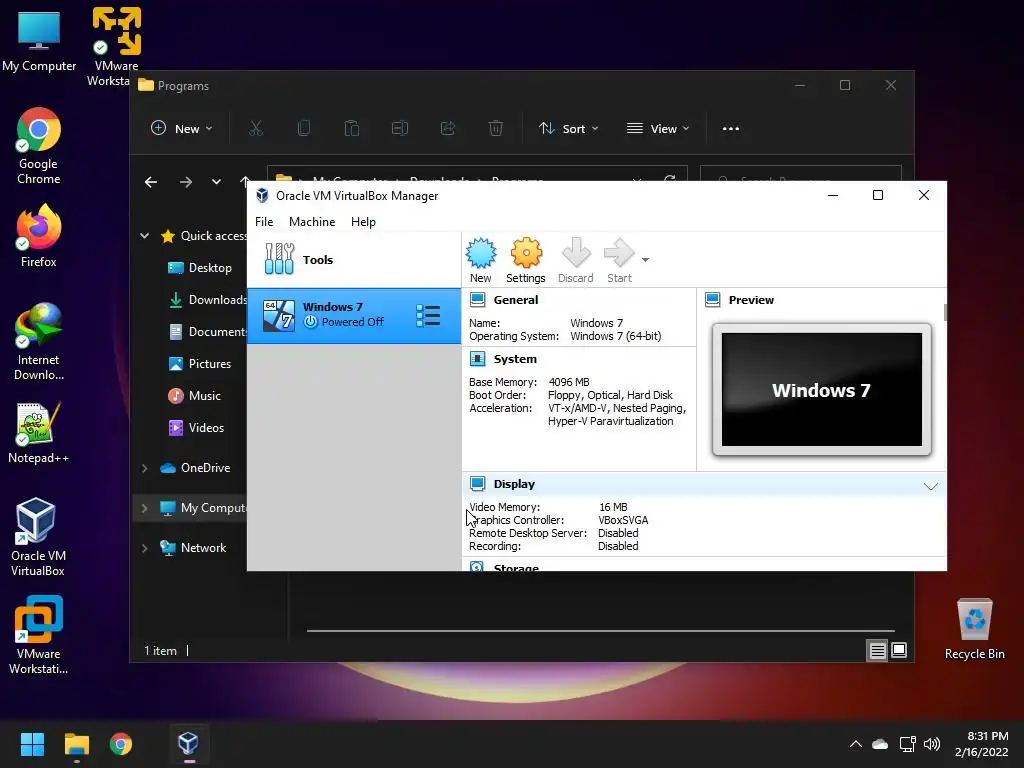1024x768 pixels.
Task: Open recent locations chevron in explorer
Action: click(216, 182)
